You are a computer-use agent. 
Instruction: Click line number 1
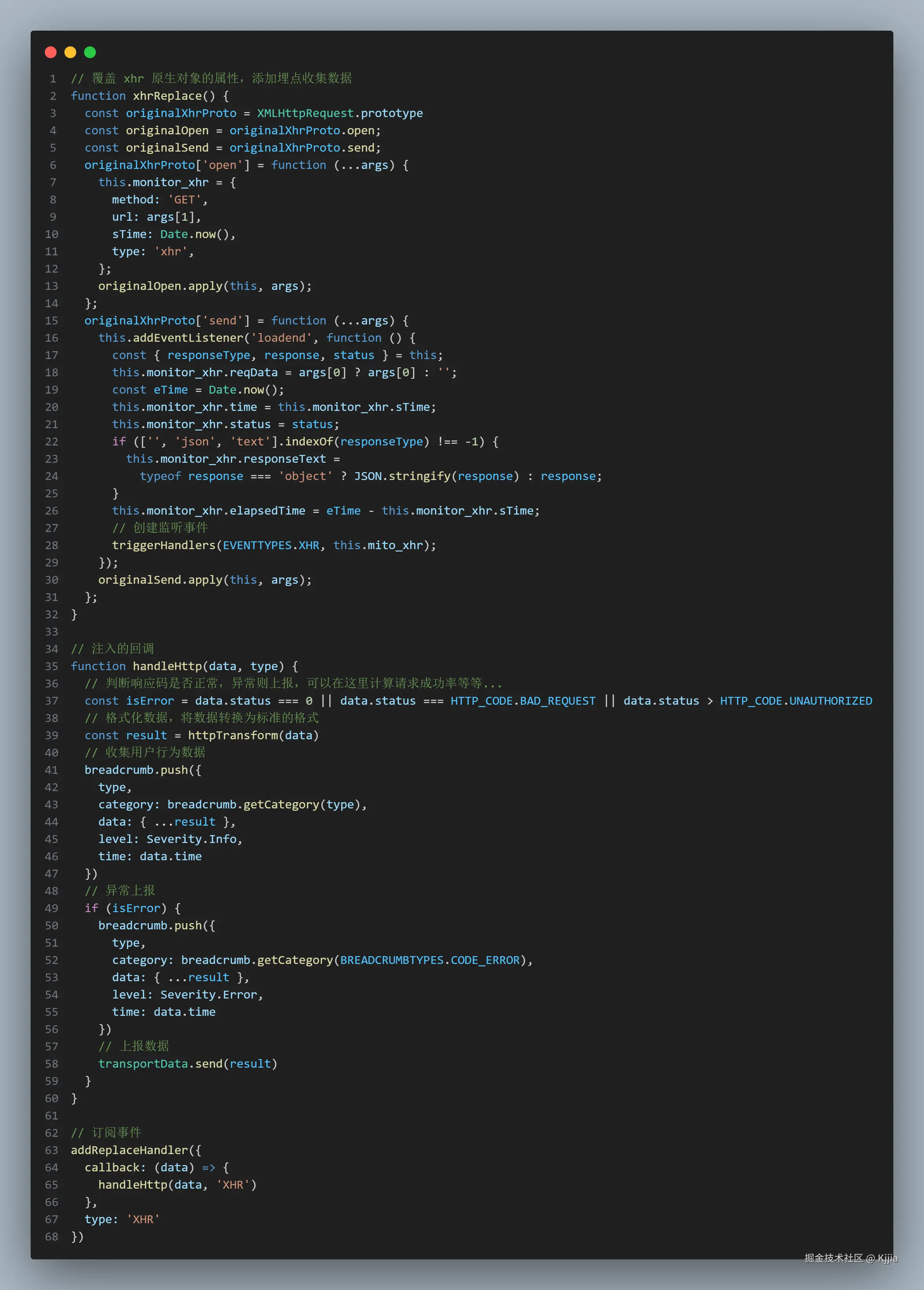pyautogui.click(x=53, y=79)
